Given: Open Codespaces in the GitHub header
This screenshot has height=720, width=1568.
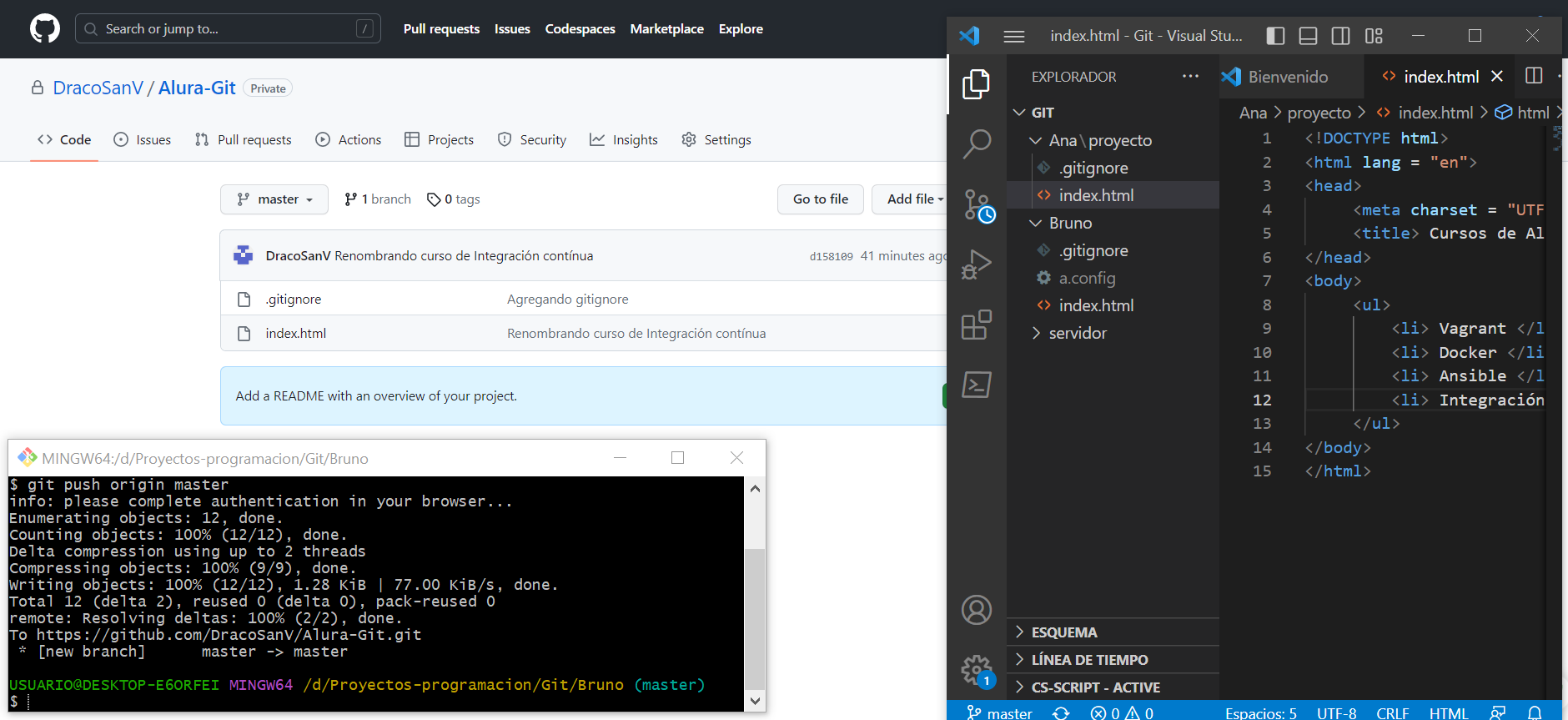Looking at the screenshot, I should (x=580, y=29).
